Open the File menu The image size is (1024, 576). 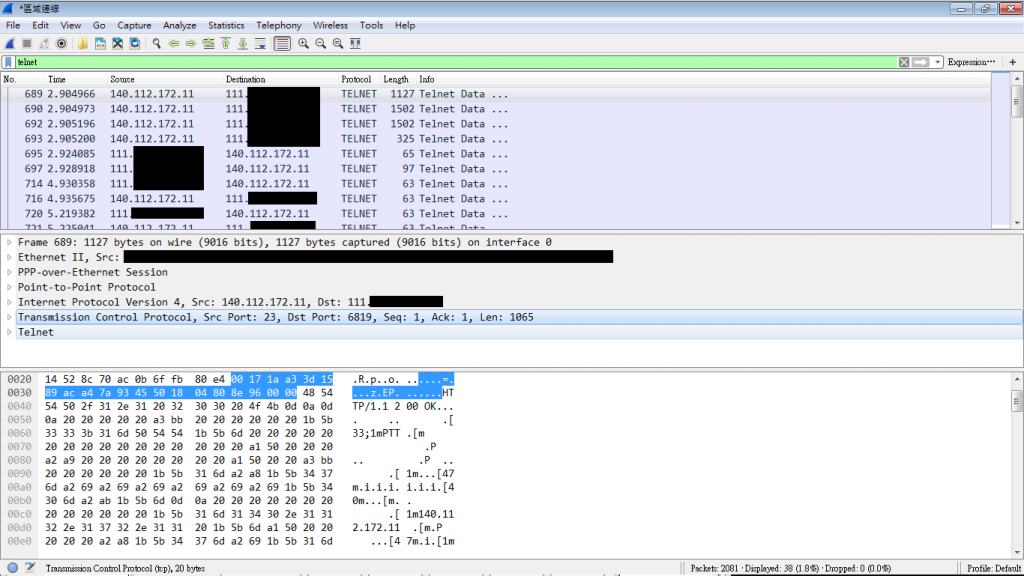click(x=13, y=25)
